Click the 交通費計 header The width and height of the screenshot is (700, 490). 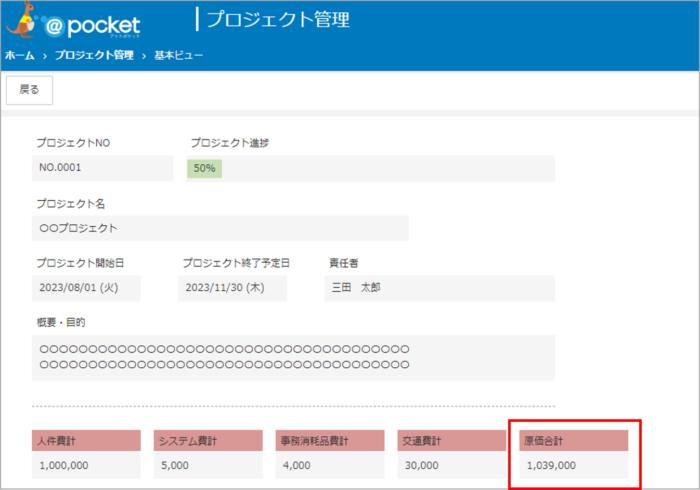point(452,441)
